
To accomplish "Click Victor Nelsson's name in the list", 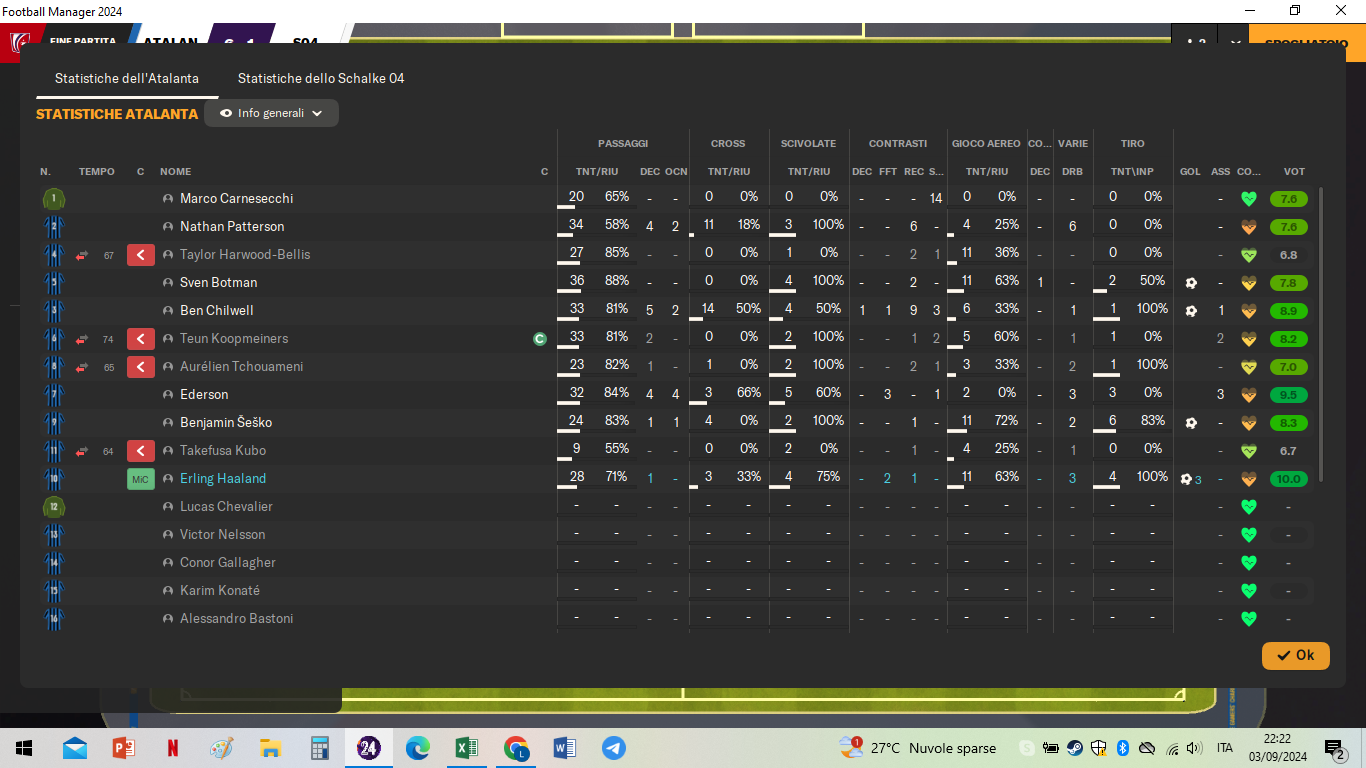I will [222, 534].
